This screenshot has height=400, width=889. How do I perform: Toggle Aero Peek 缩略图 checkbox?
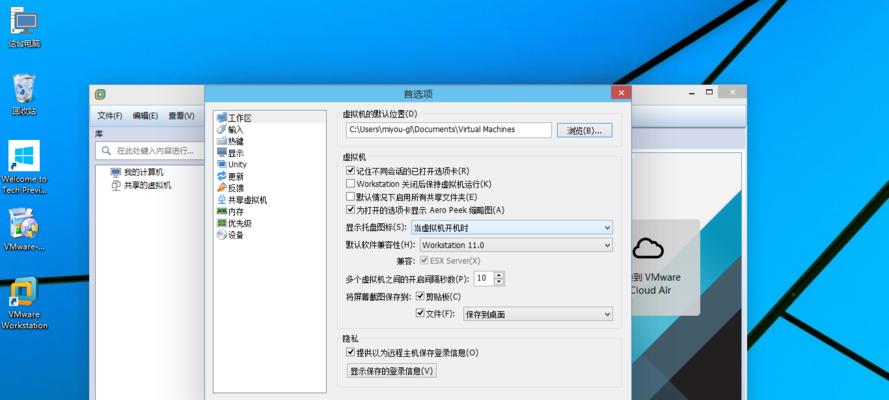(350, 210)
